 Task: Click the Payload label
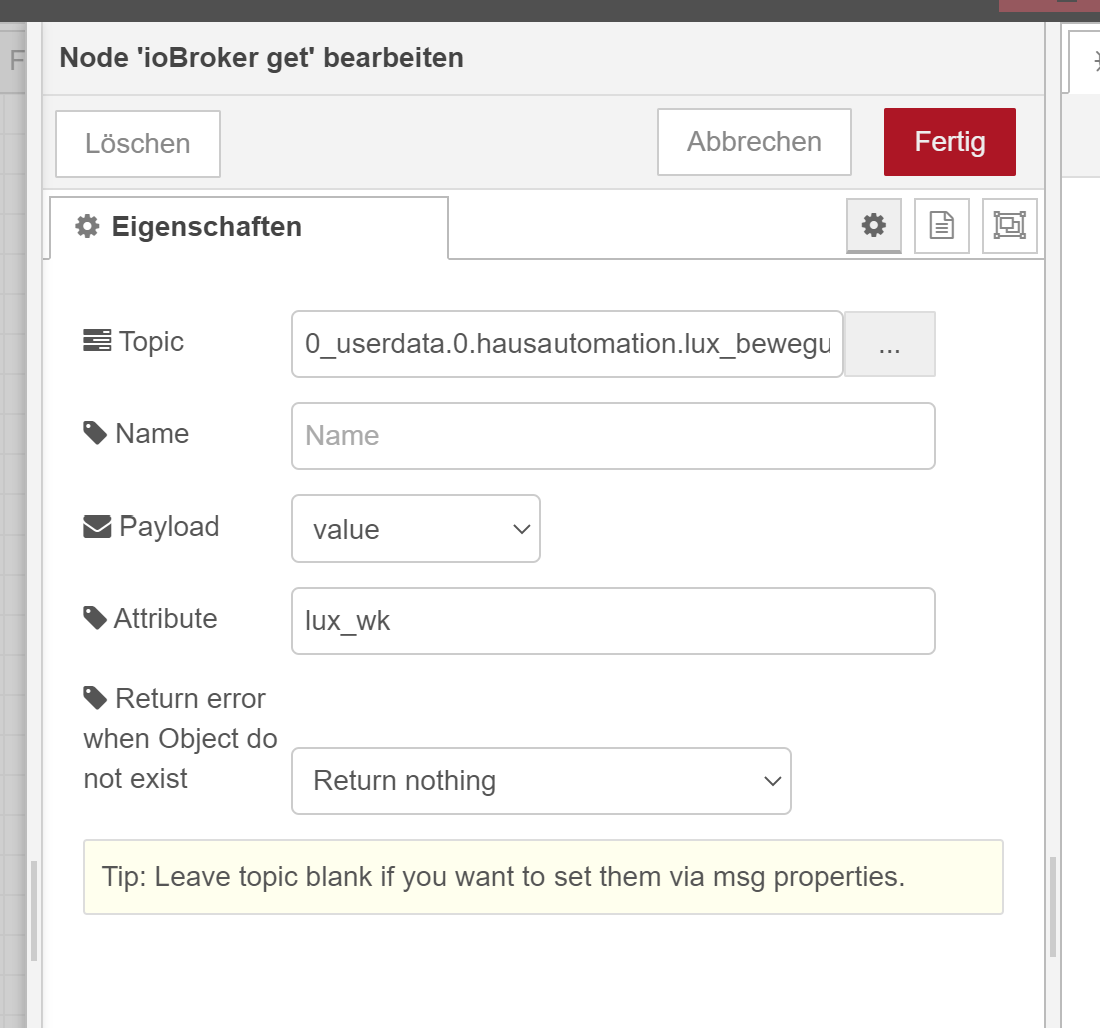pos(152,526)
